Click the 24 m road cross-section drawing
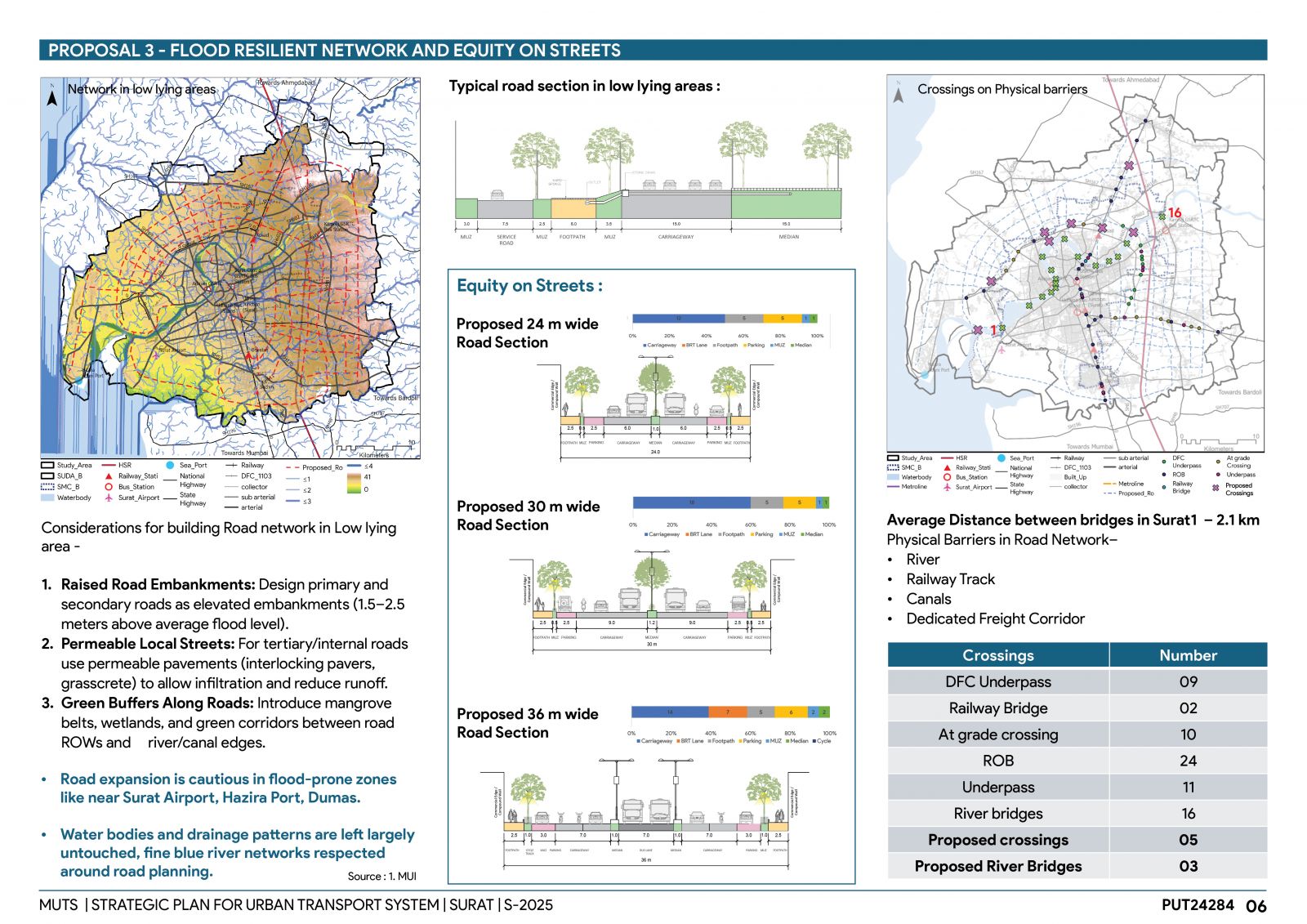The image size is (1307, 924). coord(655,407)
